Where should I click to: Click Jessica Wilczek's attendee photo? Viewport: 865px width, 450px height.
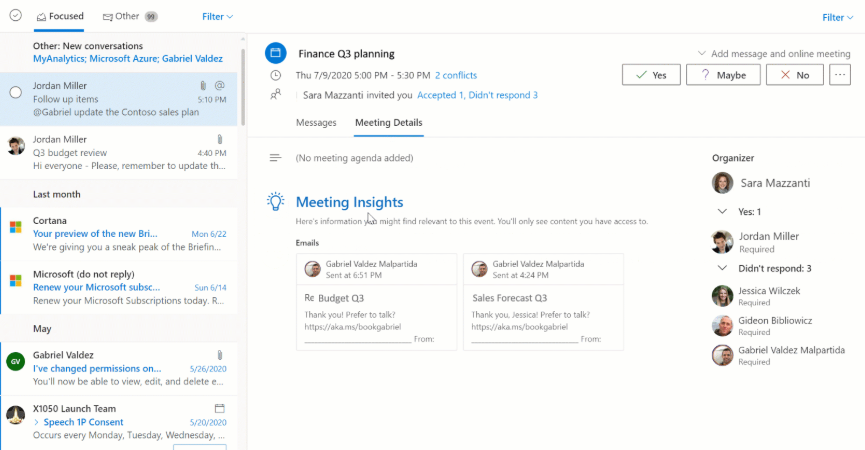tap(723, 296)
